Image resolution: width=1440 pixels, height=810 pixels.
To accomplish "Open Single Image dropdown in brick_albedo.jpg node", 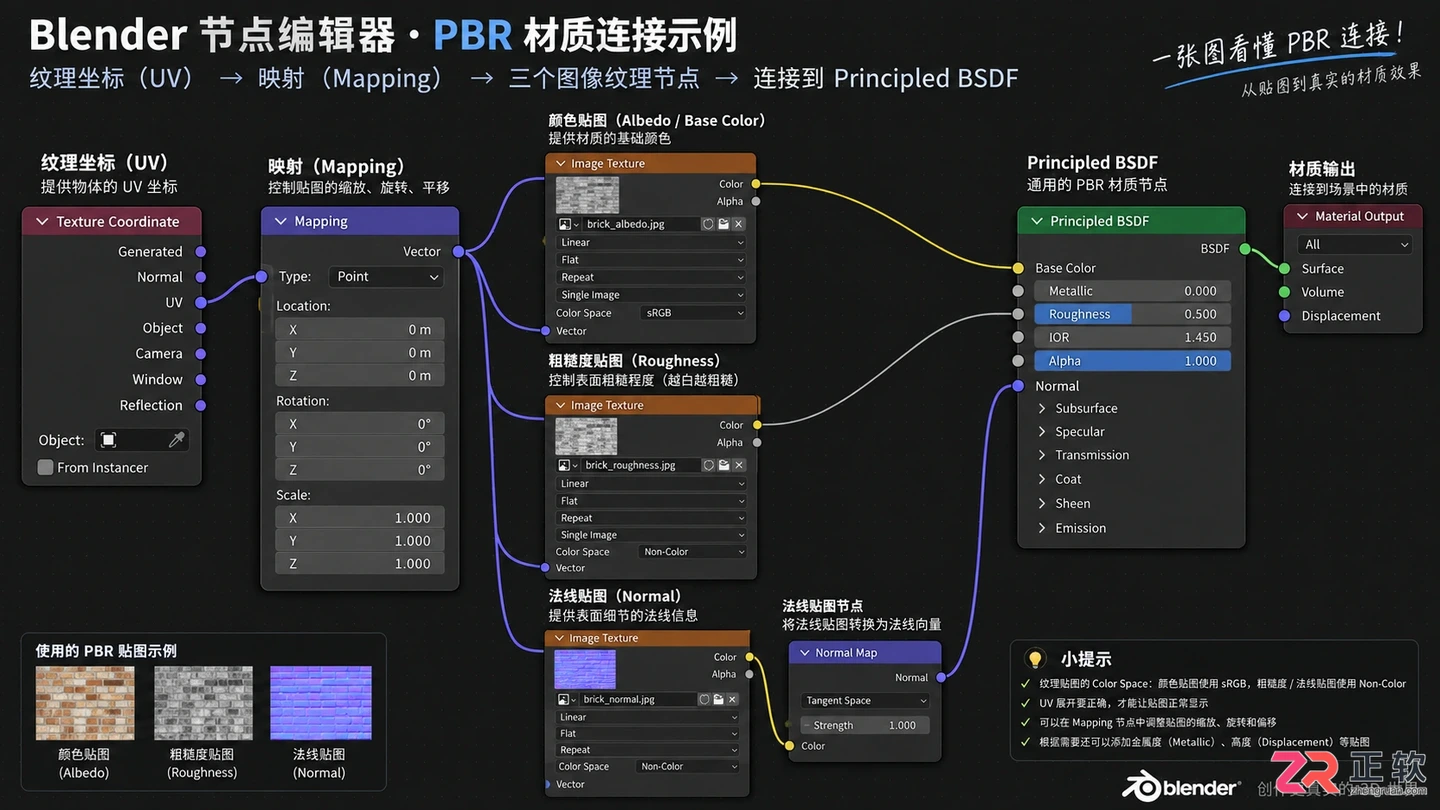I will pos(651,295).
